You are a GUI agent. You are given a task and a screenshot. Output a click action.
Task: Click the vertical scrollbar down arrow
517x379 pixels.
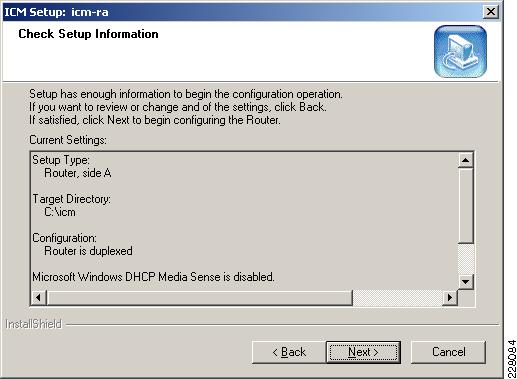point(465,282)
